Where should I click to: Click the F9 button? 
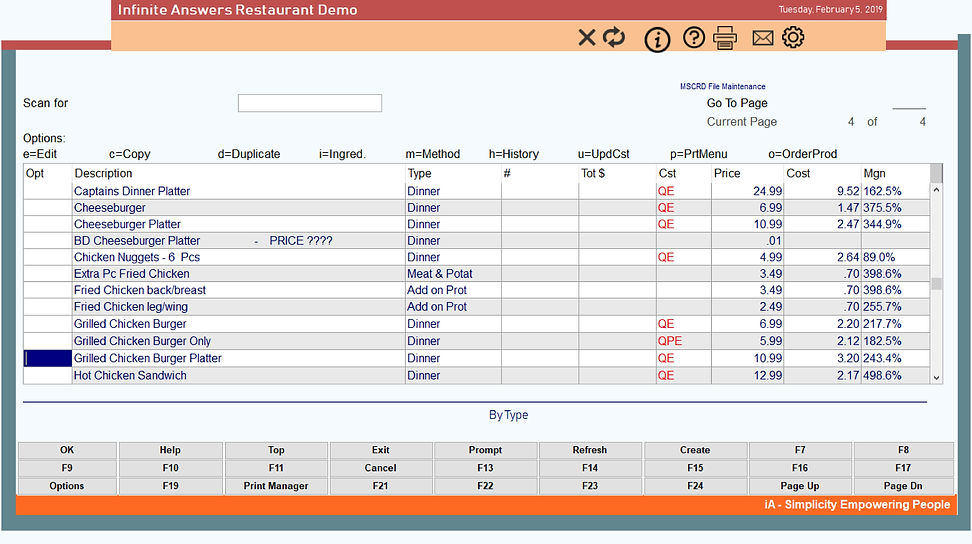point(67,468)
